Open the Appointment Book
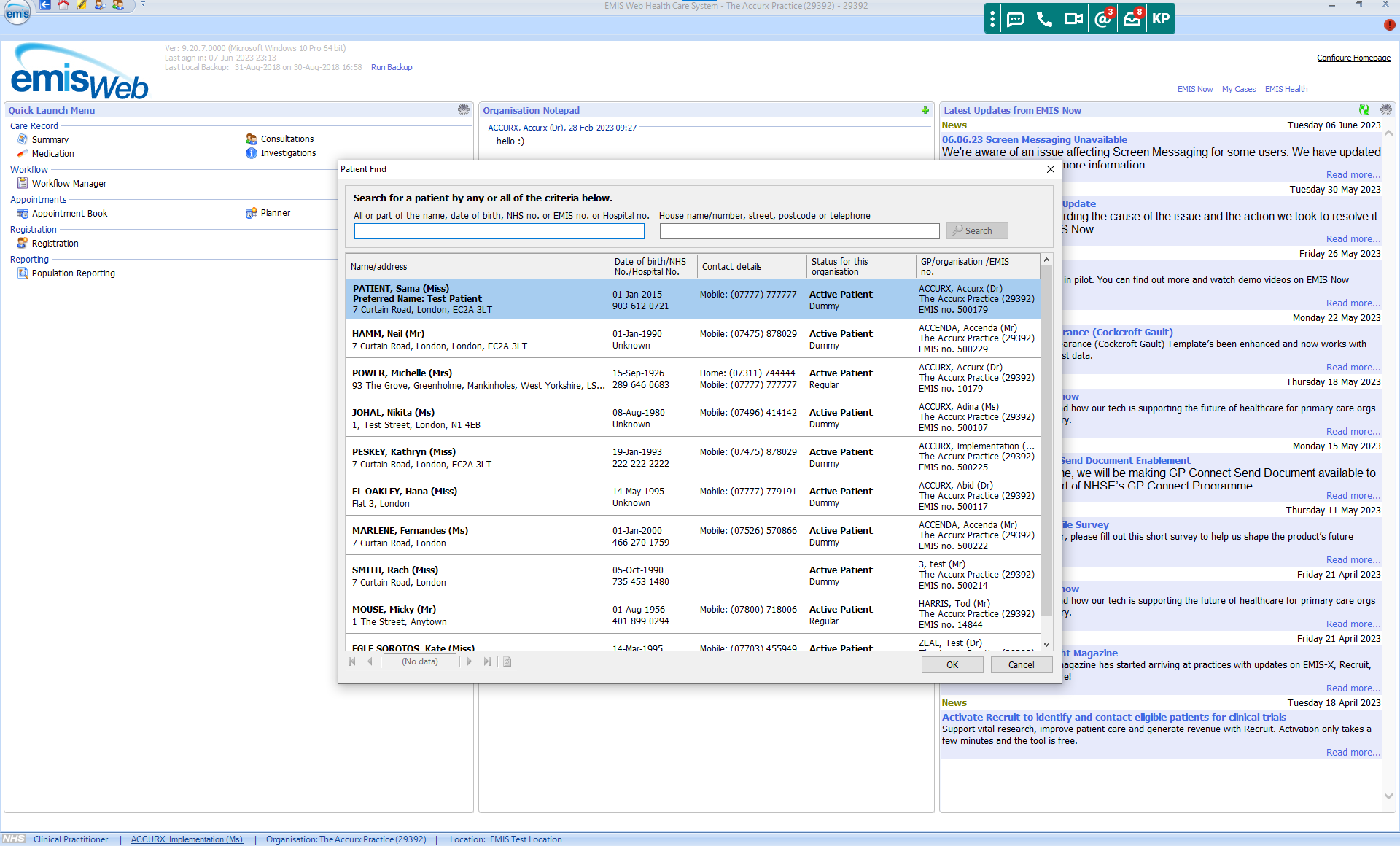This screenshot has height=846, width=1400. 69,213
